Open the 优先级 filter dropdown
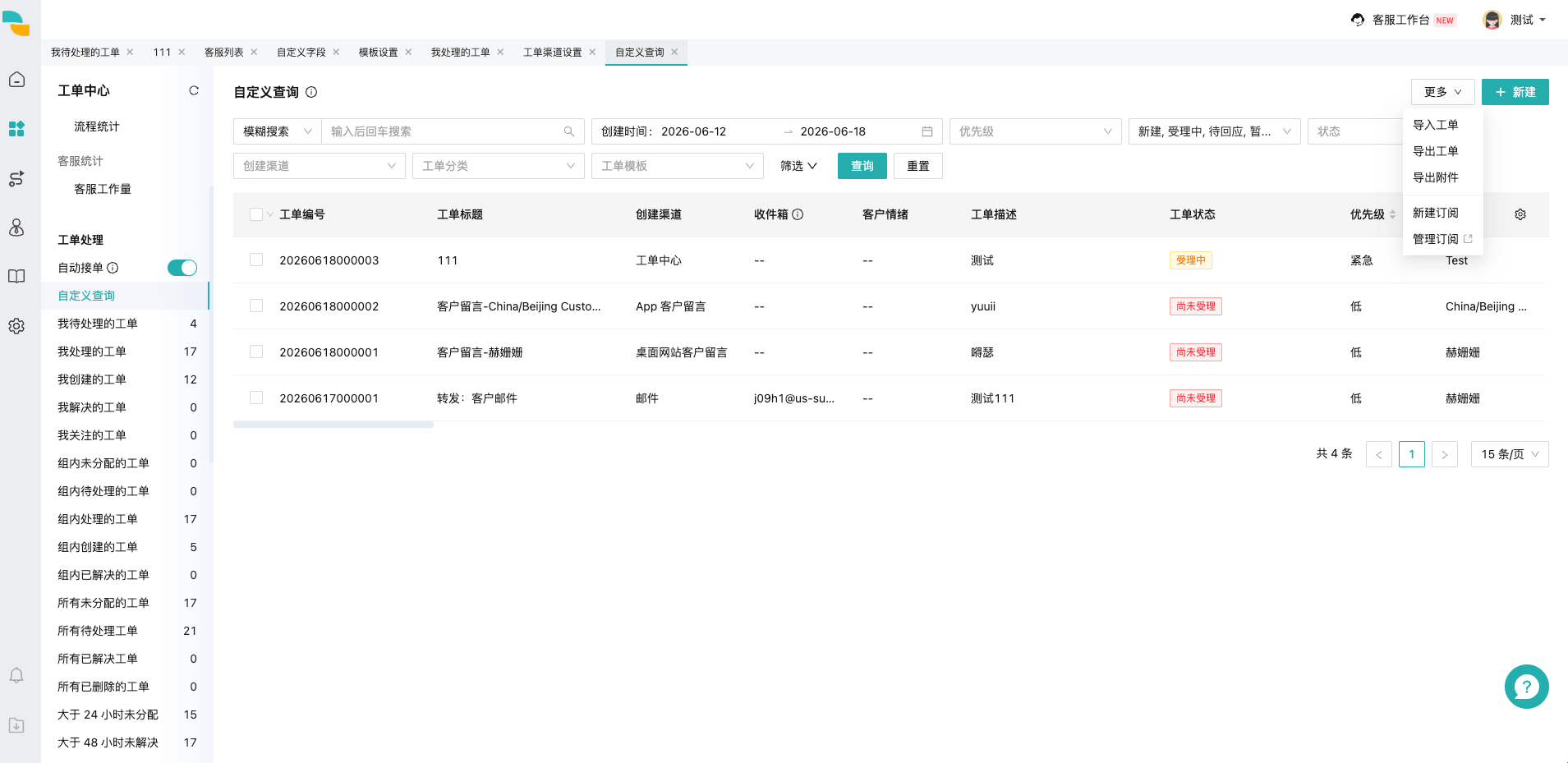1568x763 pixels. (x=1035, y=131)
